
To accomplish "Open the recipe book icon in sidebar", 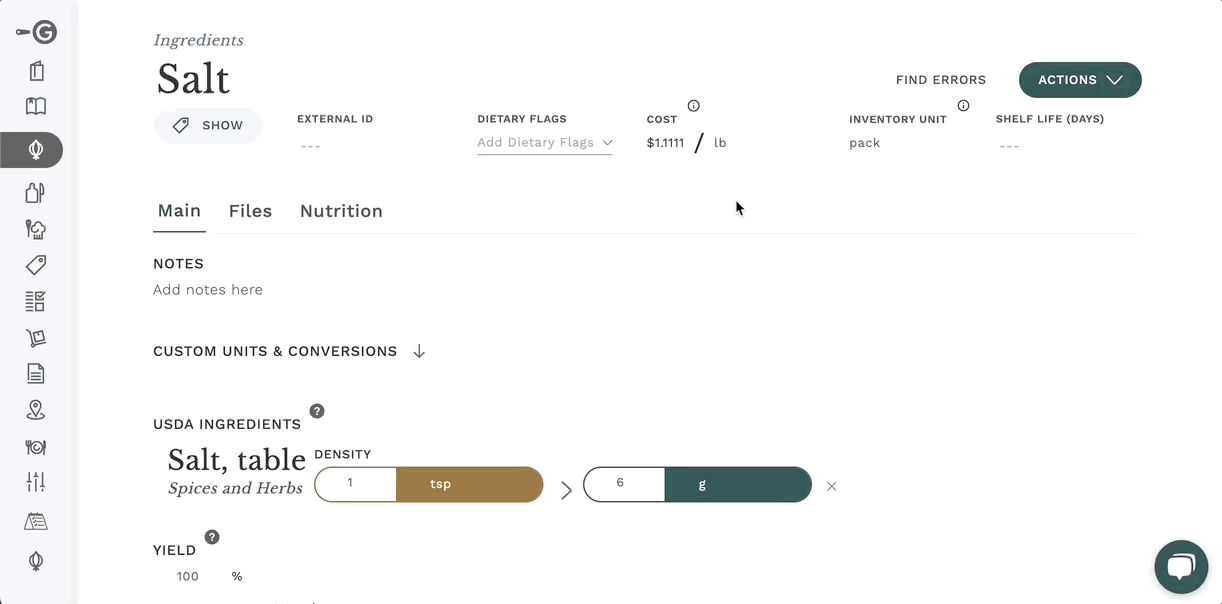I will pyautogui.click(x=36, y=107).
